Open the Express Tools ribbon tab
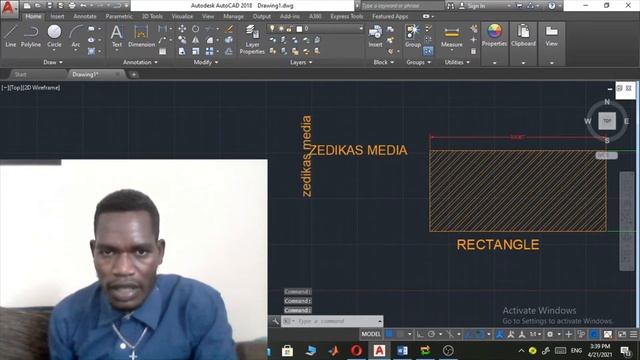Screen dimensions: 640x360 coord(347,16)
